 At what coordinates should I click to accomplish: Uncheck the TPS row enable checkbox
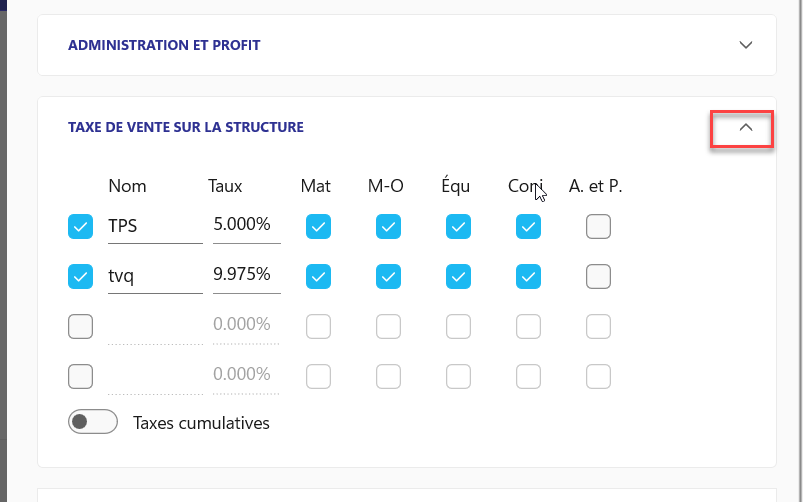click(x=80, y=227)
